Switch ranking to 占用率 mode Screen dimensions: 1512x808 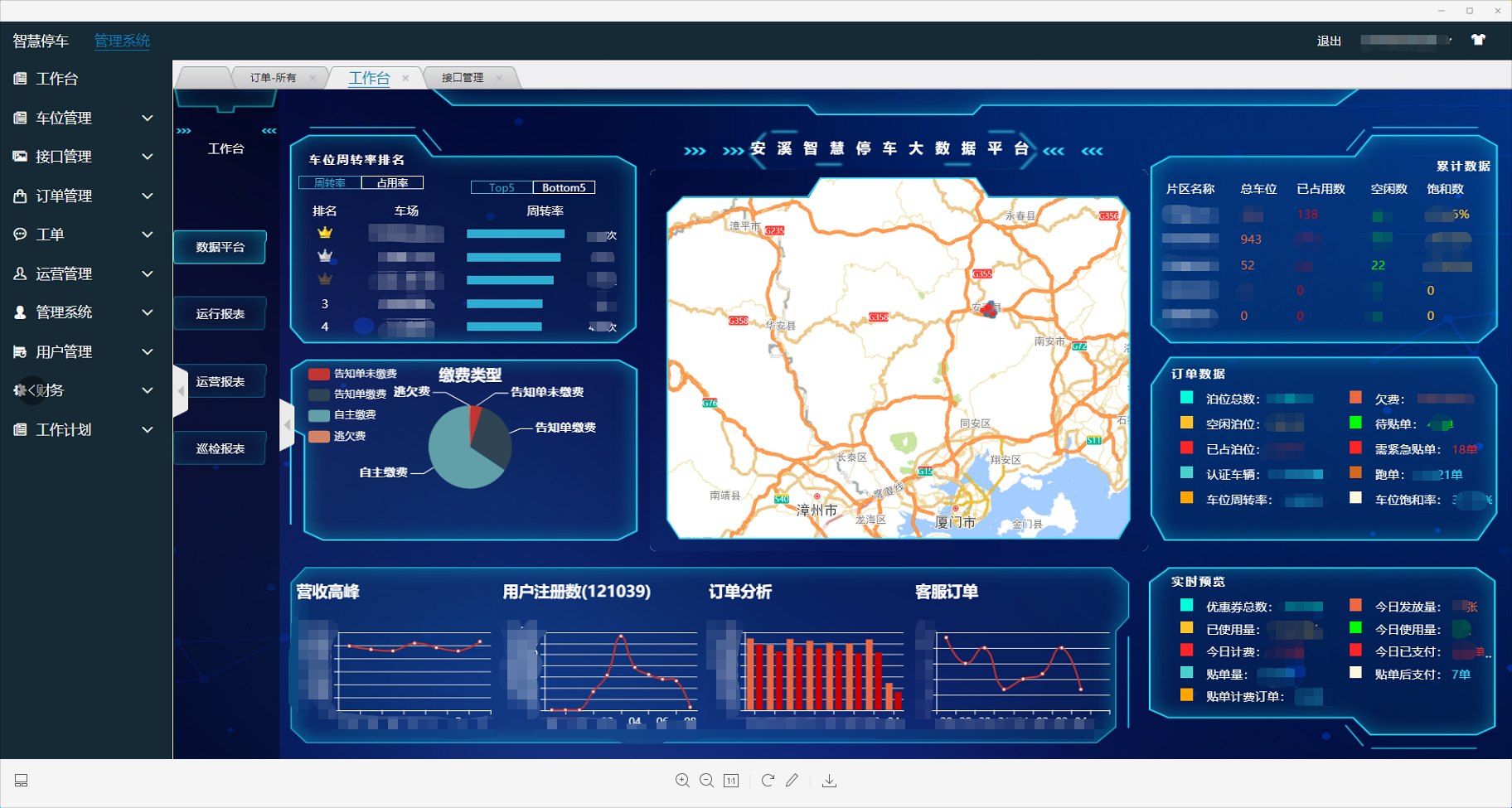tap(392, 183)
